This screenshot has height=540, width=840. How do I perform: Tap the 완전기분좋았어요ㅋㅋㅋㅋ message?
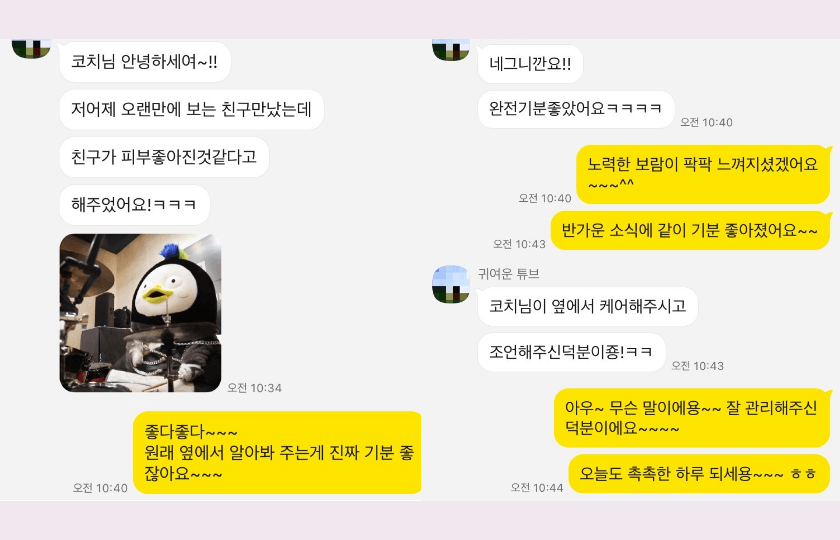pos(575,109)
